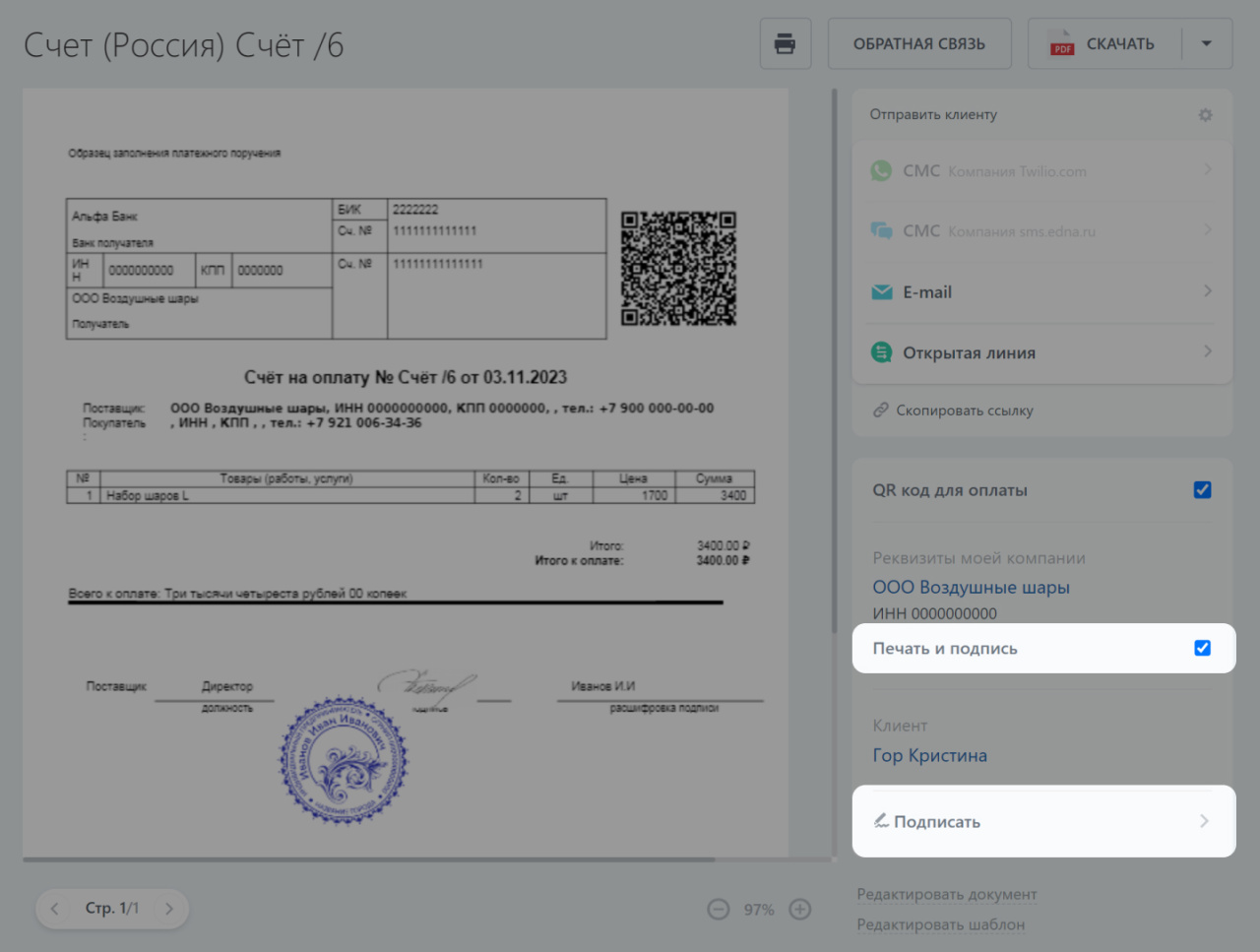1260x952 pixels.
Task: Click the Счет (Россия) Счёт /6 title
Action: click(184, 45)
